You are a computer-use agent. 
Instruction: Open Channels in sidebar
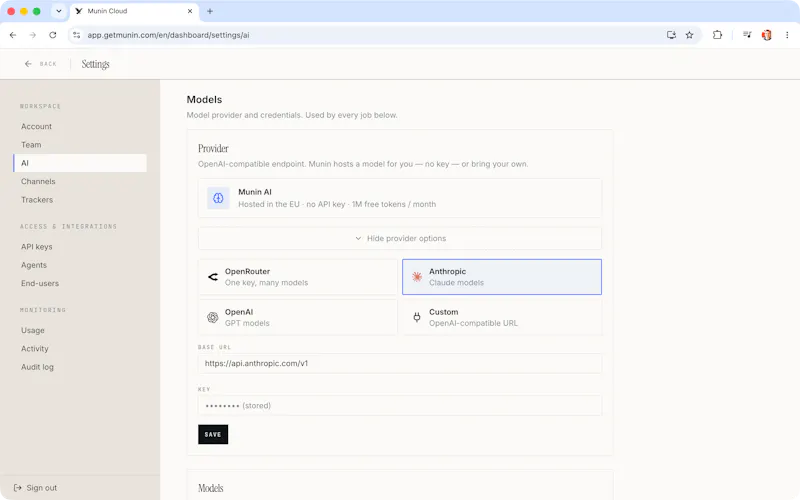(38, 182)
